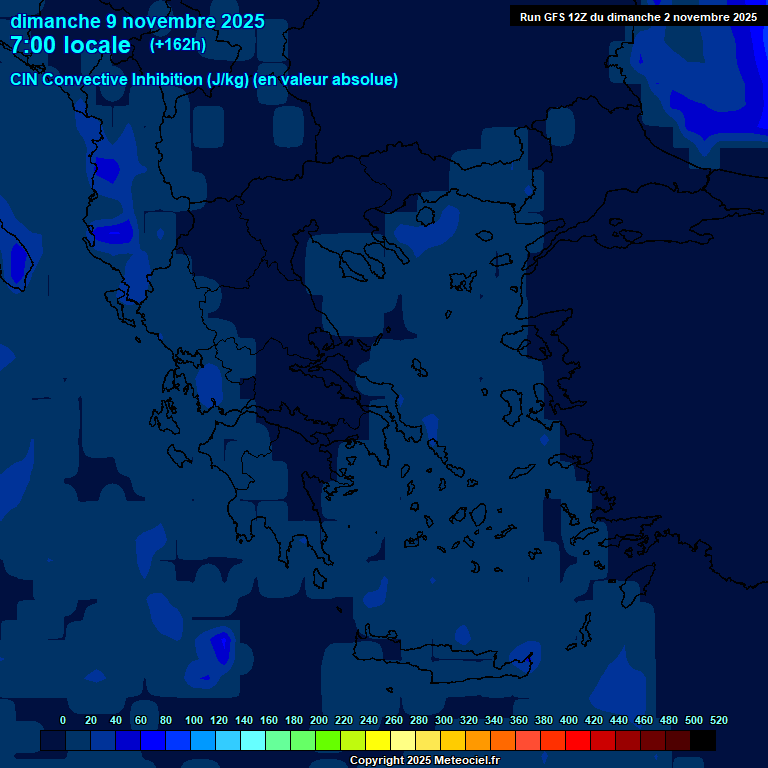
Task: Click the 200 value label on the scale
Action: point(319,720)
